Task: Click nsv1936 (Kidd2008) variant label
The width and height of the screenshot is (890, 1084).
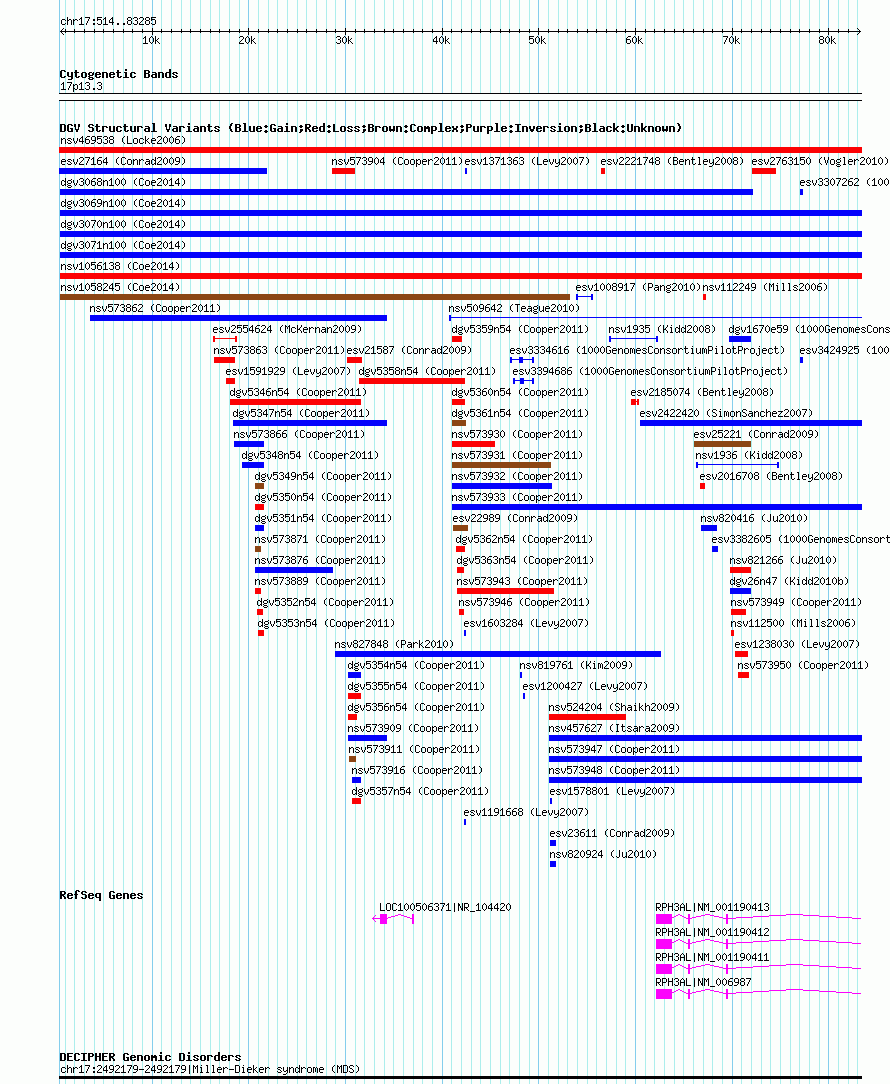Action: pyautogui.click(x=749, y=456)
